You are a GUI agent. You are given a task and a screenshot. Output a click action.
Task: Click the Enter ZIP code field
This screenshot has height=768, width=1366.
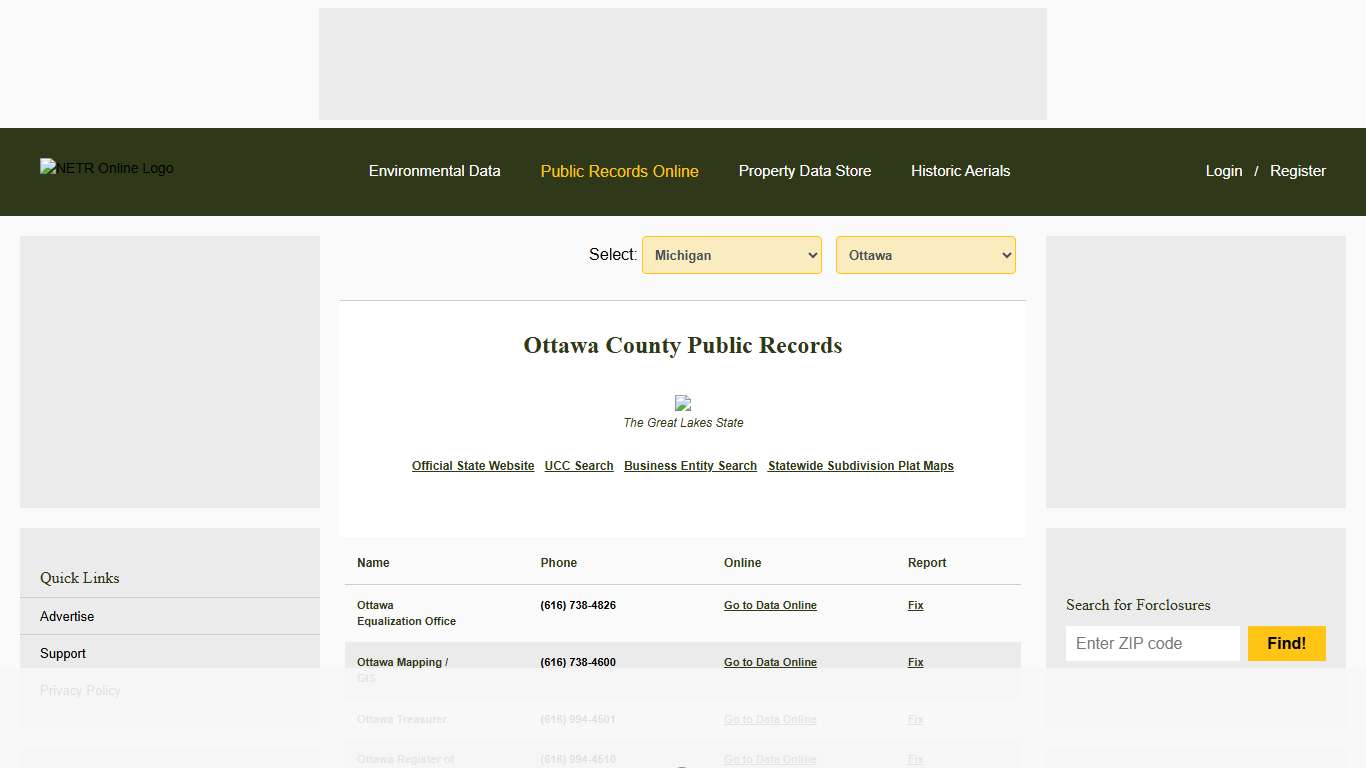coord(1152,643)
